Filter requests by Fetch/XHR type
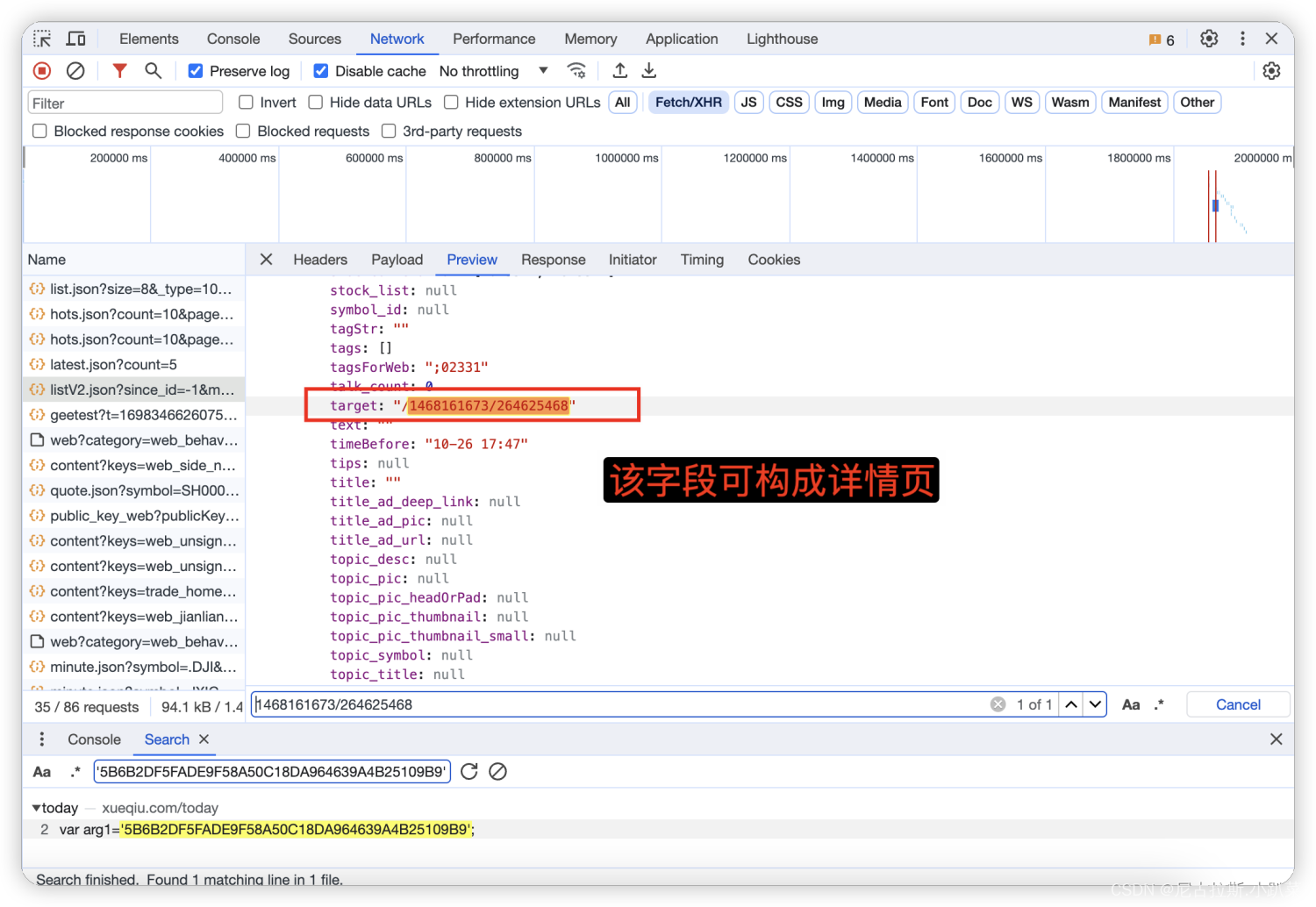 pyautogui.click(x=689, y=103)
